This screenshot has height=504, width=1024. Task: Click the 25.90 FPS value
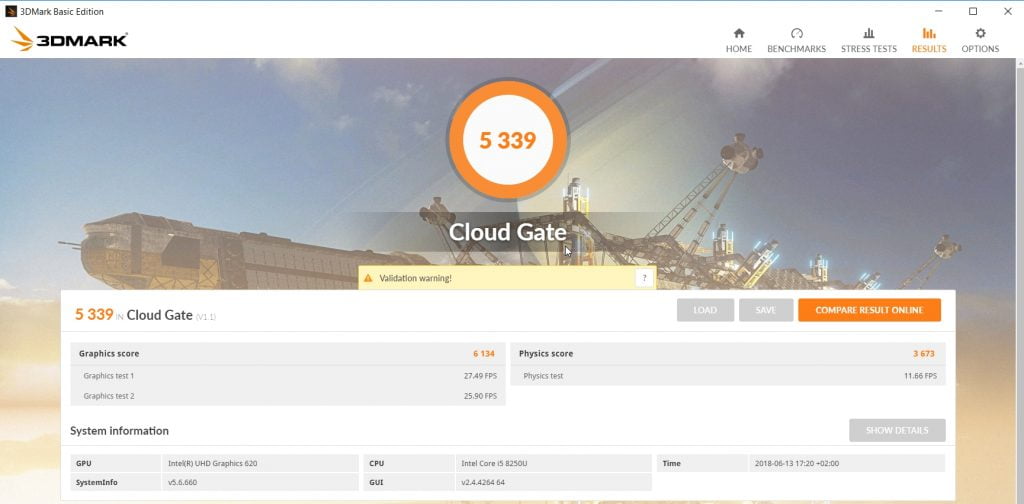(x=480, y=396)
